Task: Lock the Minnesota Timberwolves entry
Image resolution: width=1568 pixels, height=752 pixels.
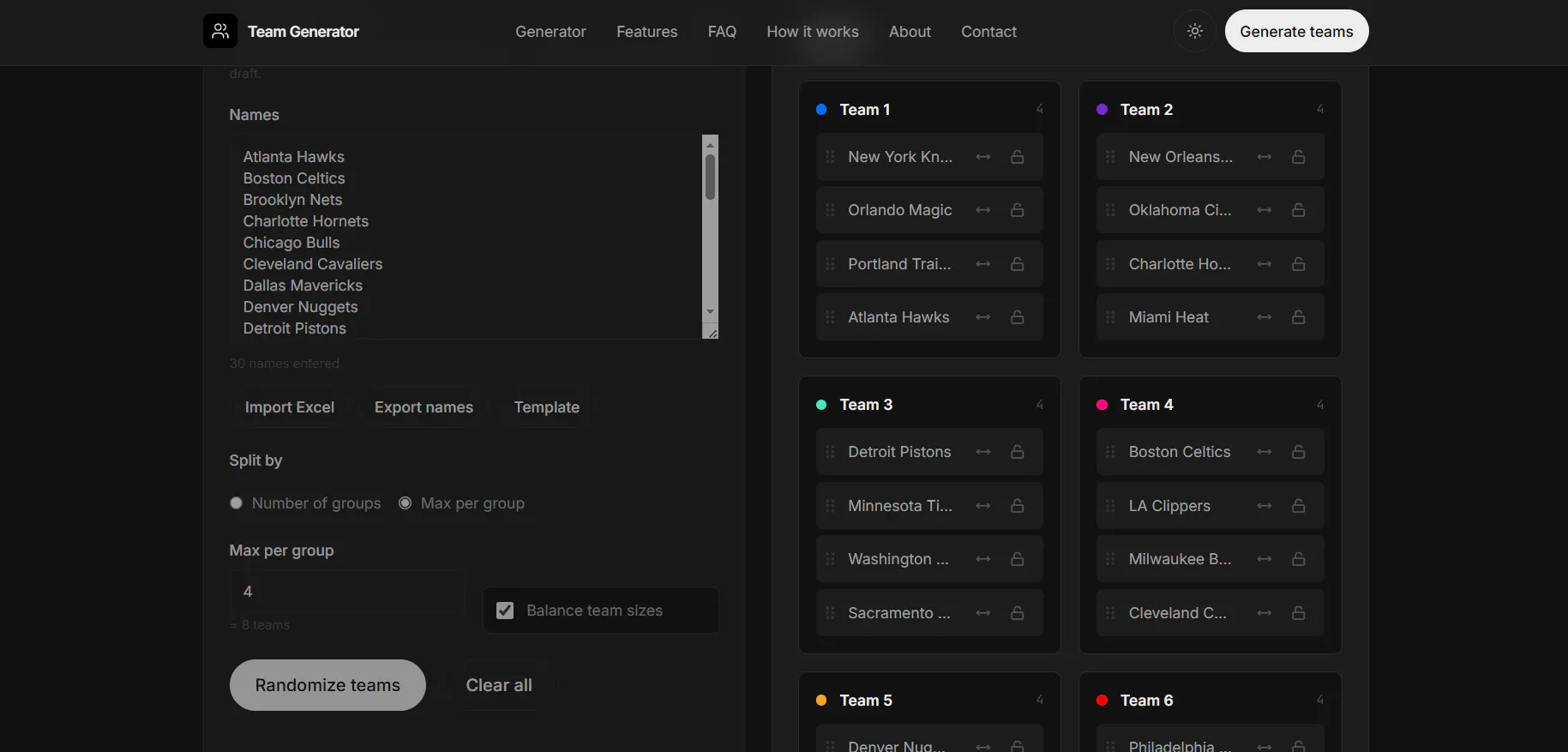Action: (1018, 506)
